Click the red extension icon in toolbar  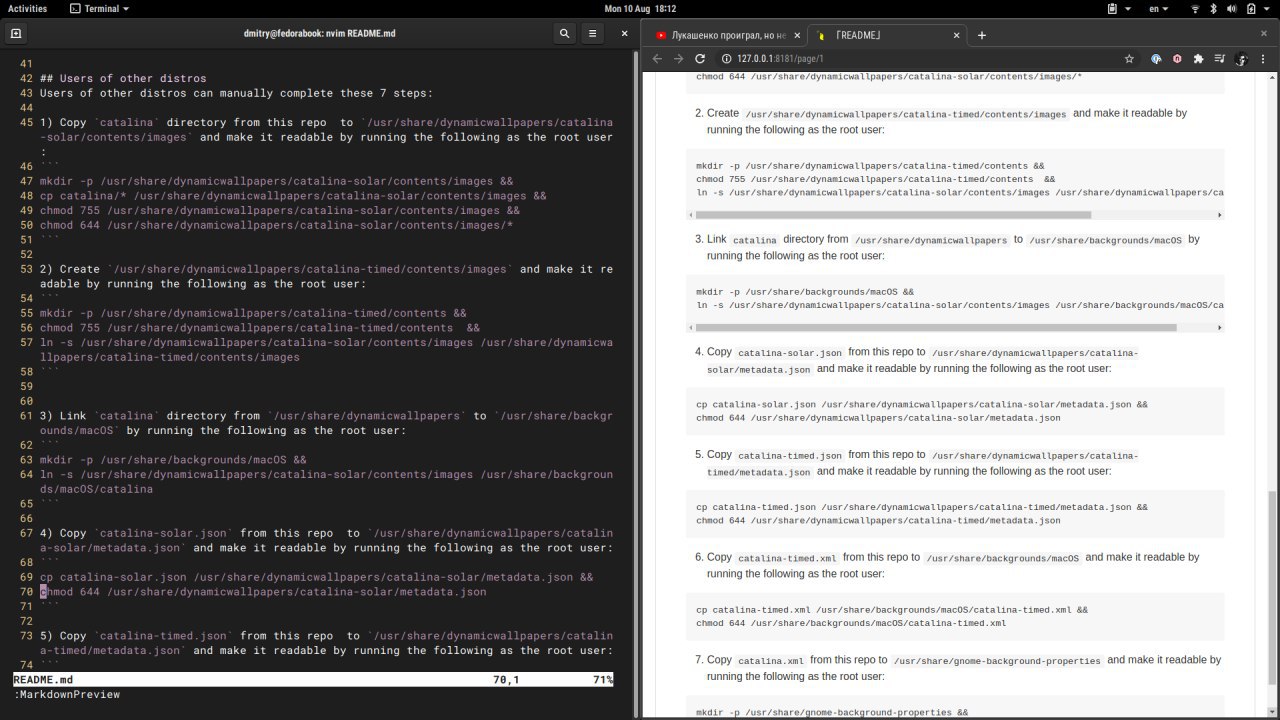click(1177, 58)
